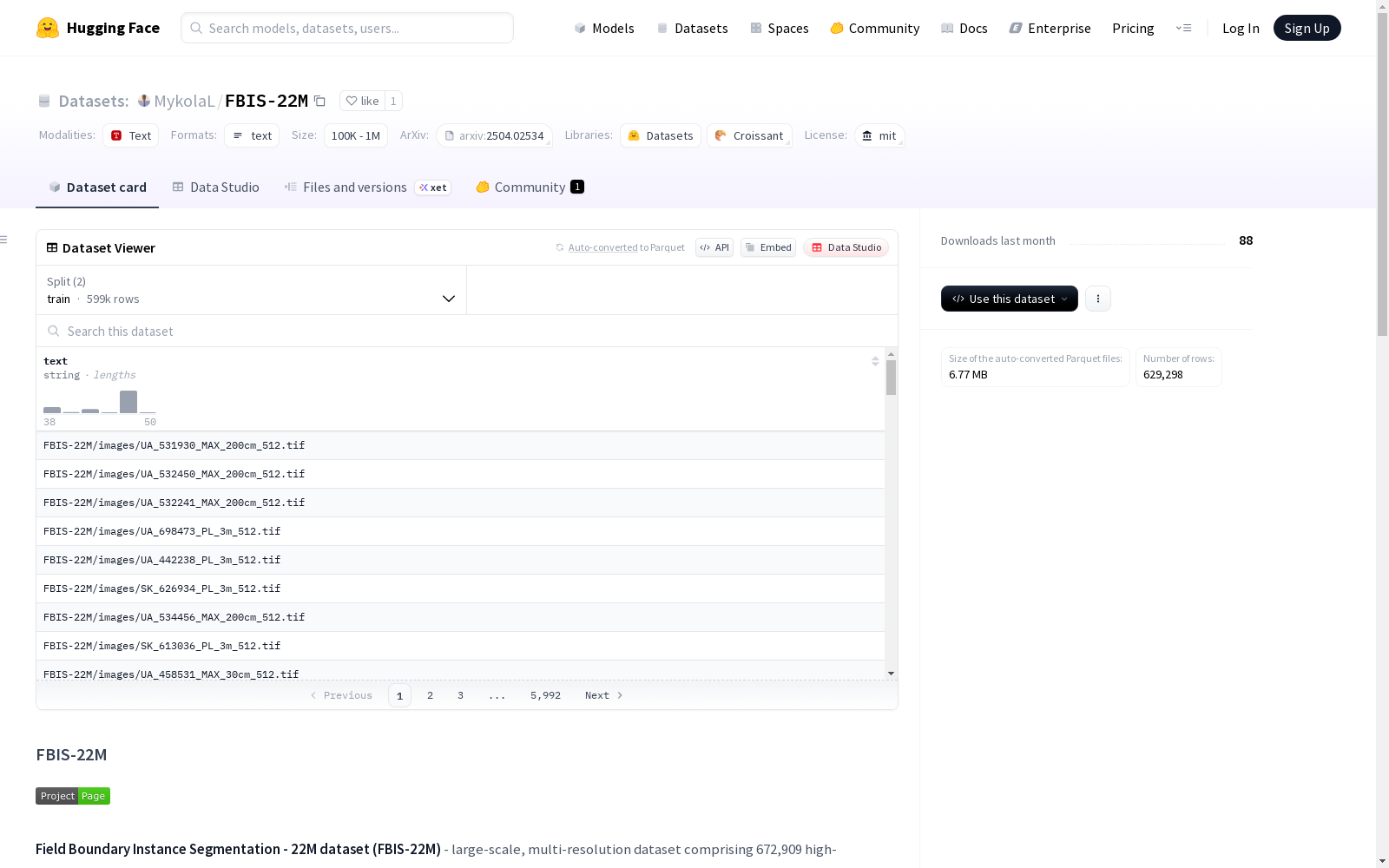
Task: Click the heart like icon
Action: [351, 101]
